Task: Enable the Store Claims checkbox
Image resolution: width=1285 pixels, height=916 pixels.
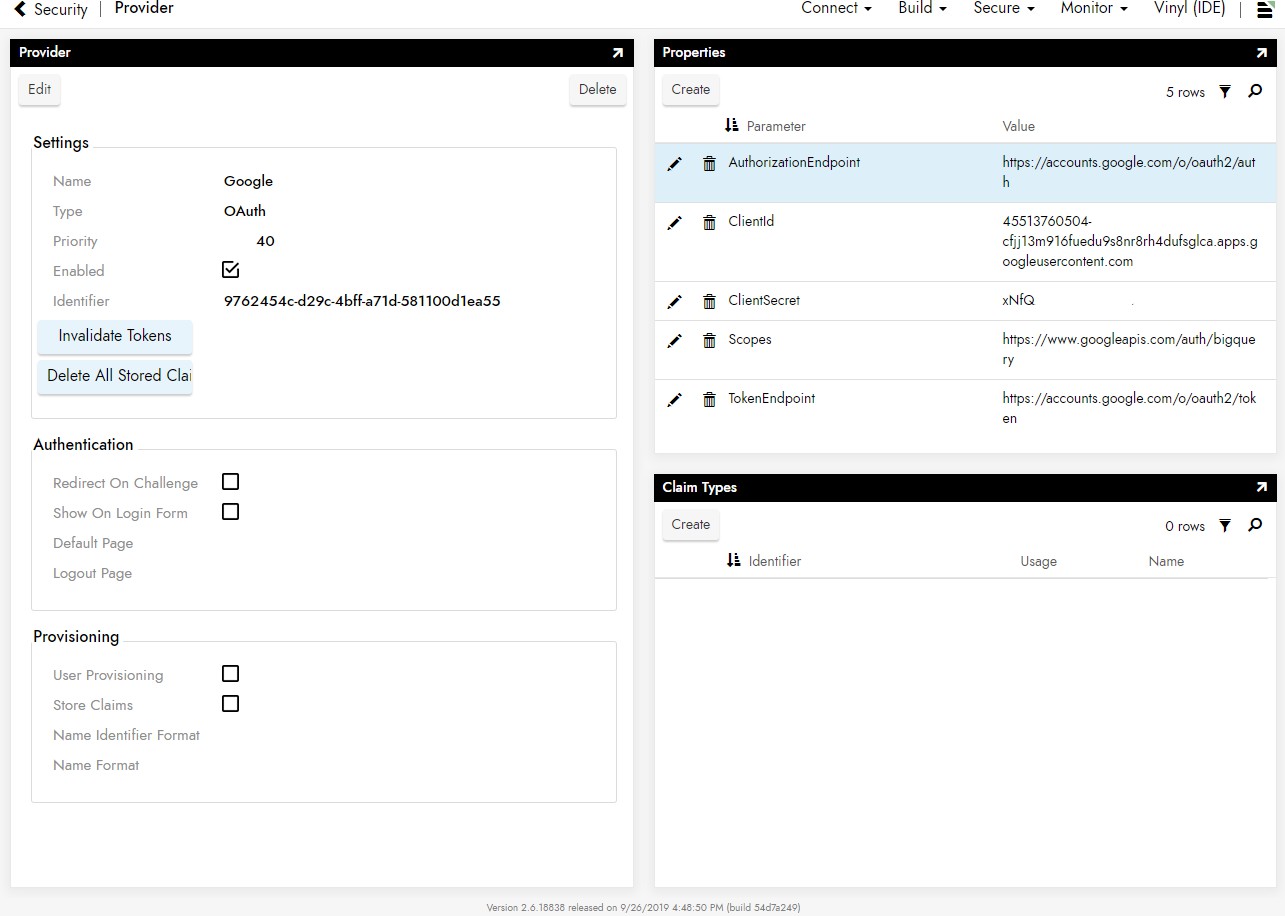Action: (231, 704)
